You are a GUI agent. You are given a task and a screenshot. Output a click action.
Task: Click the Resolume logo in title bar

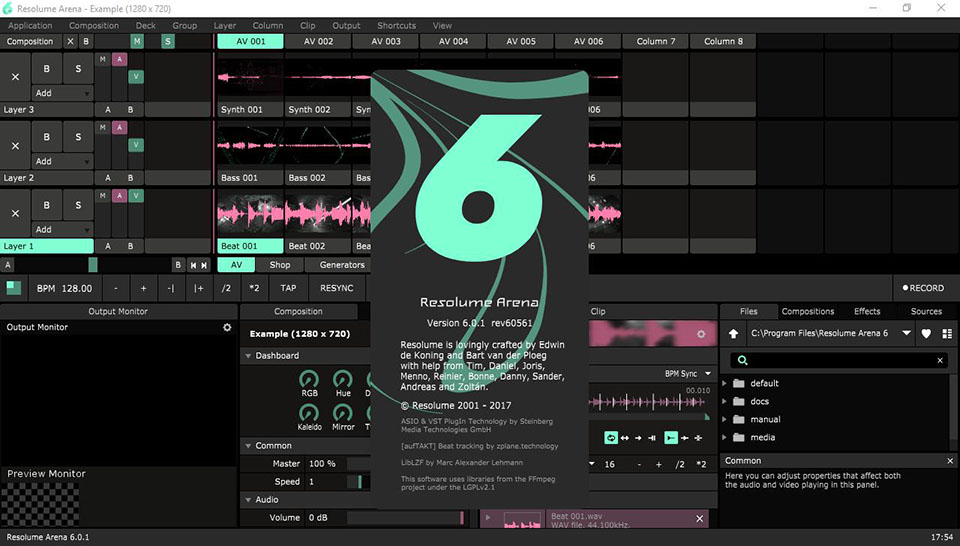7,9
